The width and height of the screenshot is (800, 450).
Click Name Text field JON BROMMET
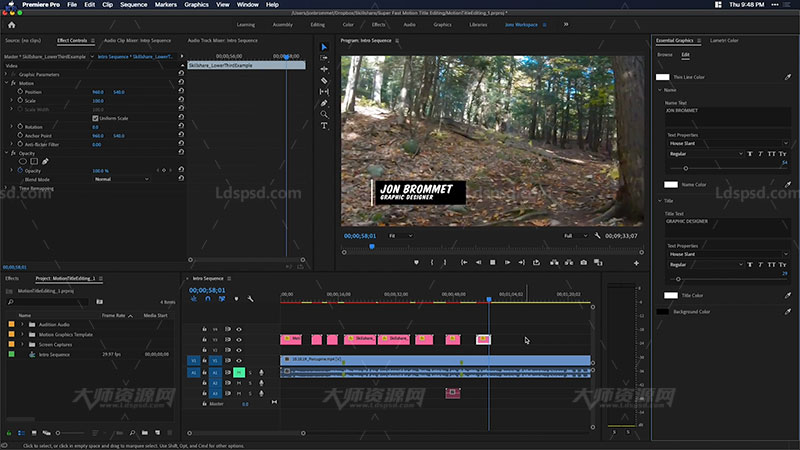coord(728,117)
